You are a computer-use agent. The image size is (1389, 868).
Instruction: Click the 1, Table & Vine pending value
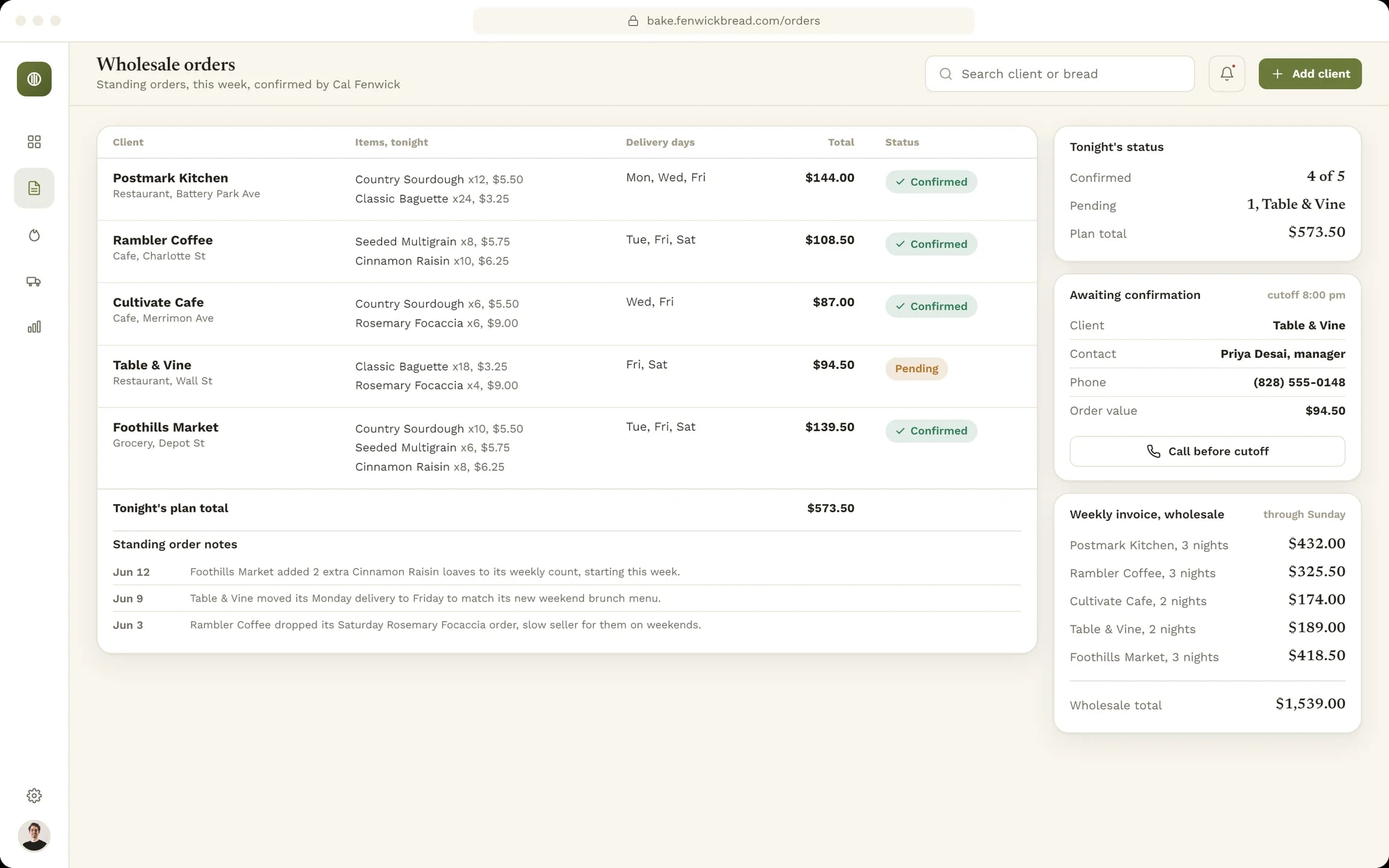click(1296, 204)
